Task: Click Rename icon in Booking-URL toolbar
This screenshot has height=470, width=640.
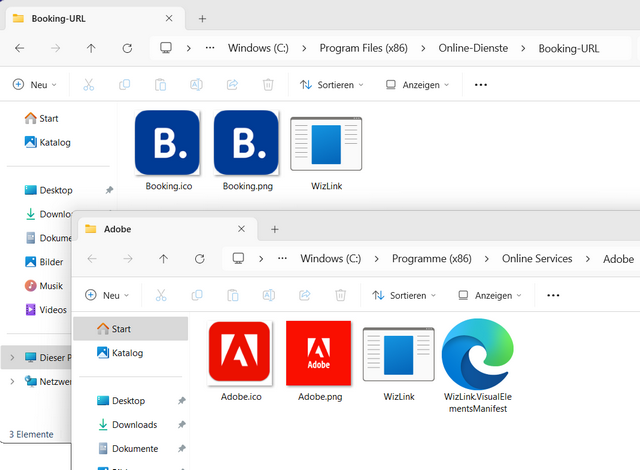Action: pos(196,84)
